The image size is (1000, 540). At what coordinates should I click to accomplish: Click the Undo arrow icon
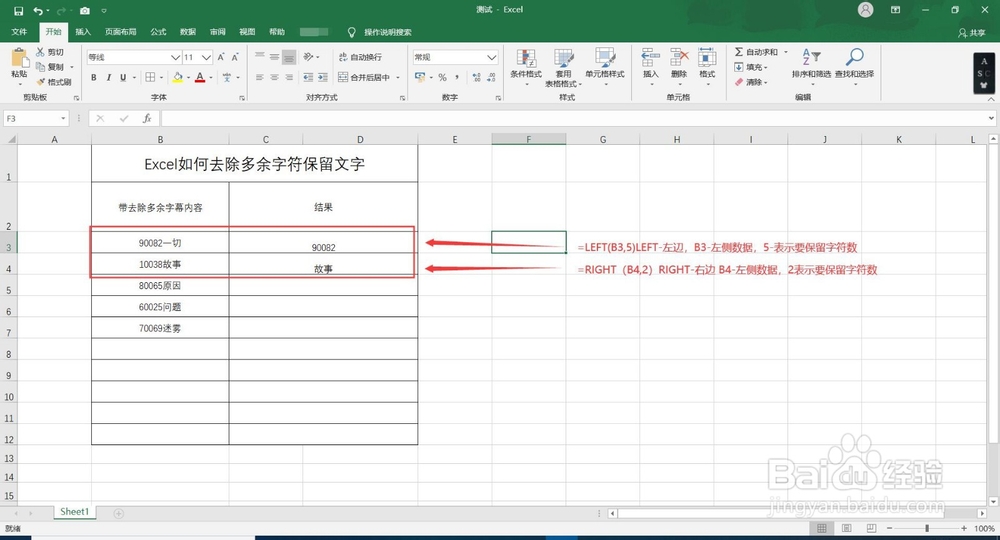pos(38,11)
